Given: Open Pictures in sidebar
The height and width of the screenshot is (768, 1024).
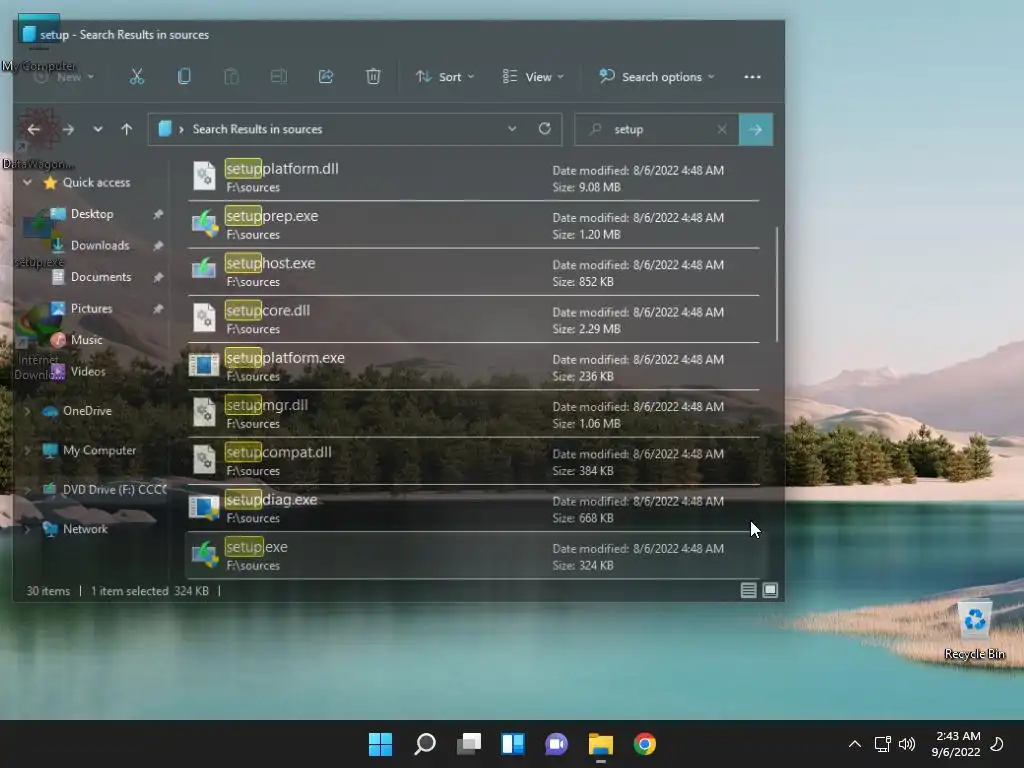Looking at the screenshot, I should click(x=91, y=308).
